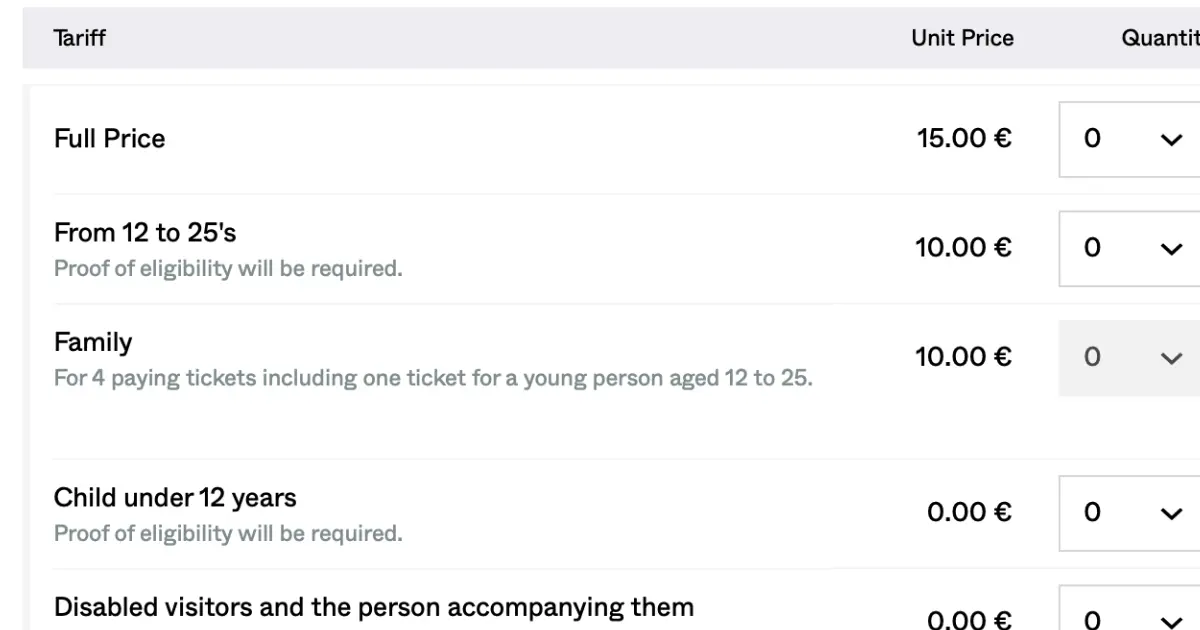Click the chevron arrow for Disabled visitors row

point(1171,621)
